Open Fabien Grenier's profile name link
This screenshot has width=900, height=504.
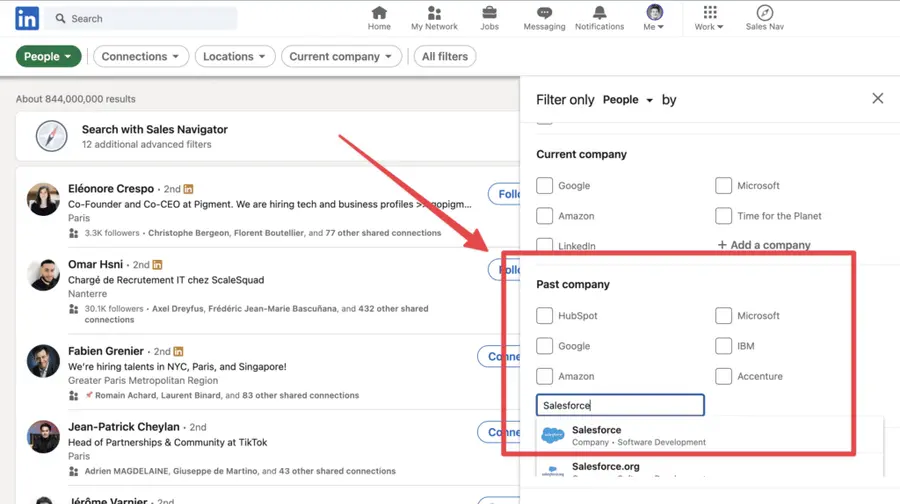[106, 351]
